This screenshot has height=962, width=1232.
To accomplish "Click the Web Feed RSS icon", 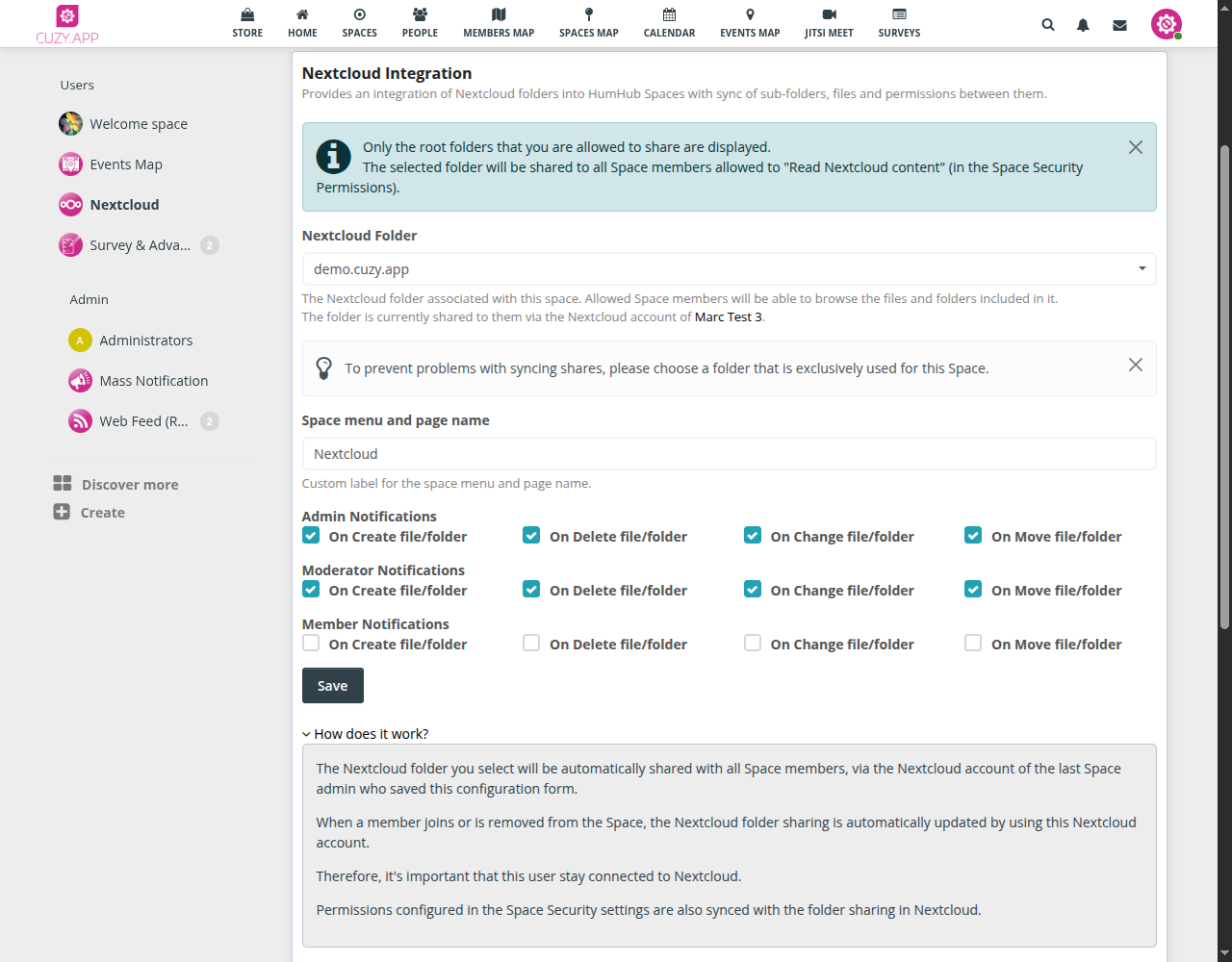I will (x=80, y=421).
